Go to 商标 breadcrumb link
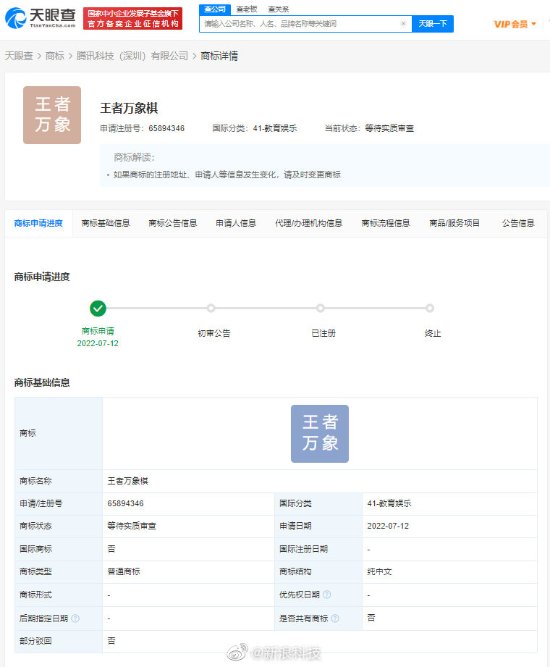Image resolution: width=550 pixels, height=667 pixels. tap(54, 56)
